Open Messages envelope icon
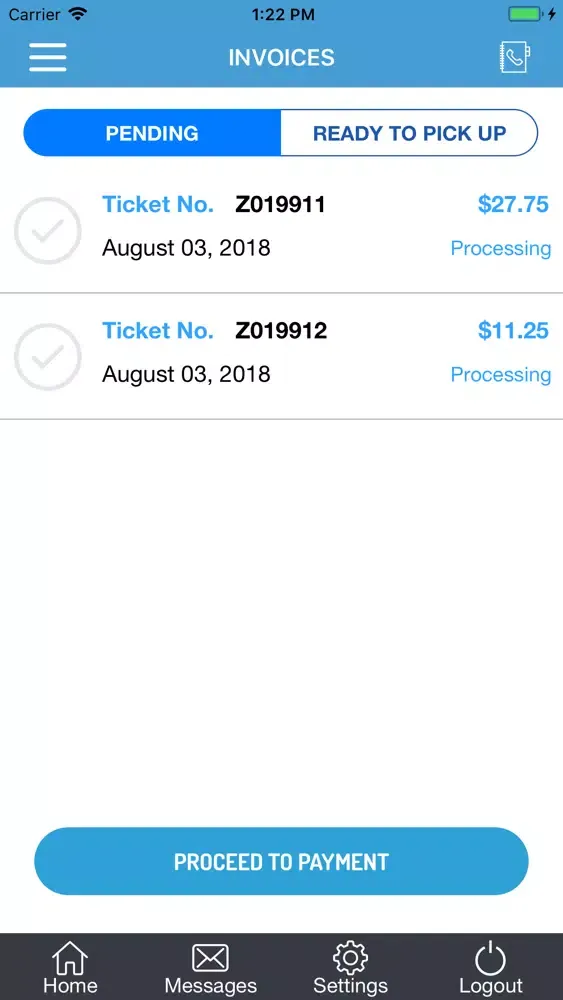 (x=210, y=959)
